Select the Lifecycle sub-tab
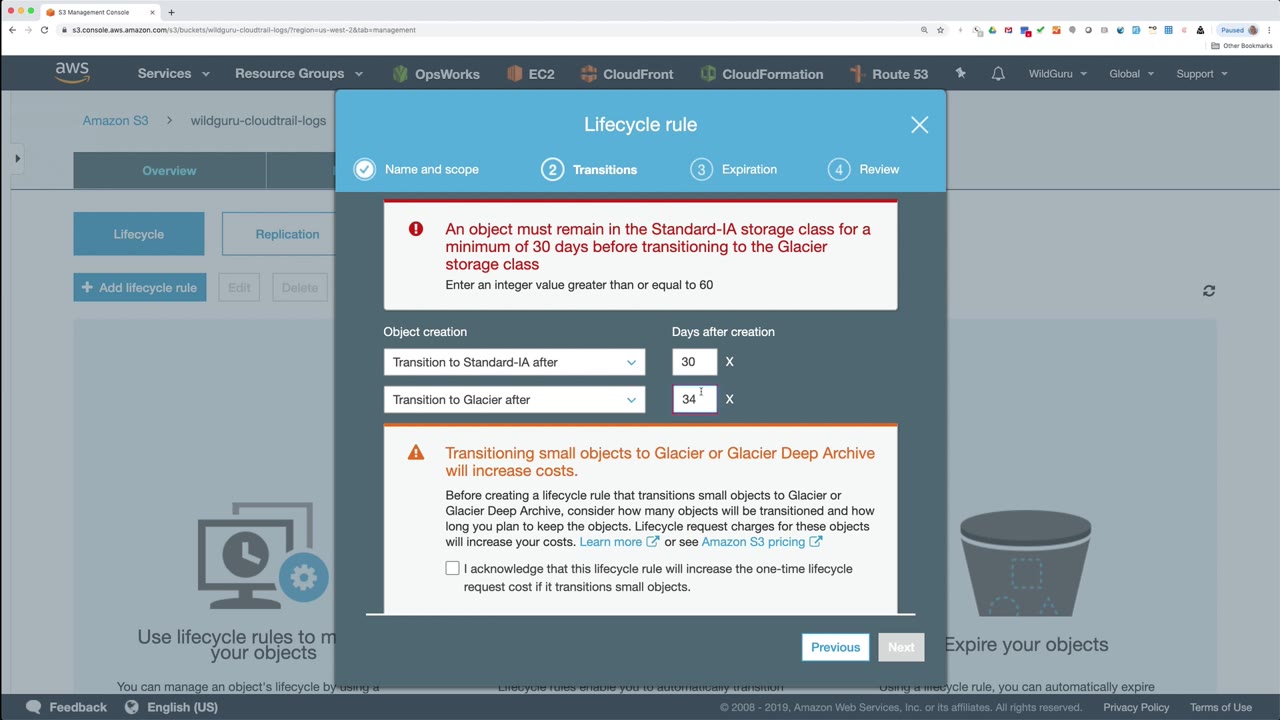This screenshot has height=720, width=1280. 138,234
